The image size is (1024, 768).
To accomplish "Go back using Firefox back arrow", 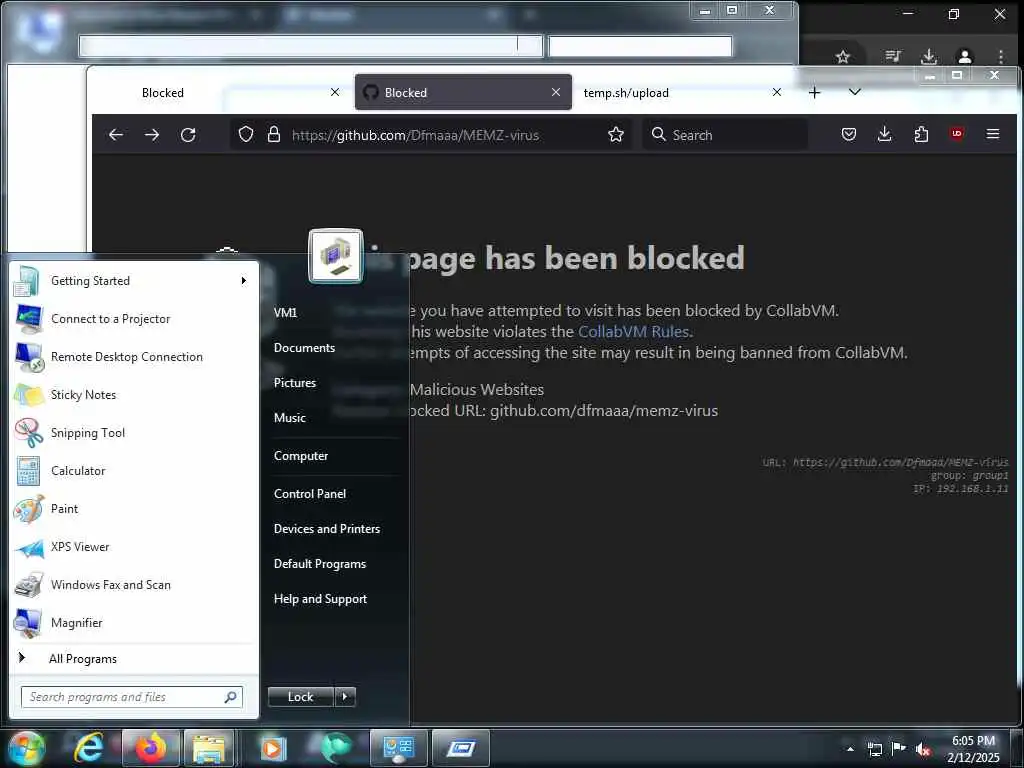I will tap(116, 135).
